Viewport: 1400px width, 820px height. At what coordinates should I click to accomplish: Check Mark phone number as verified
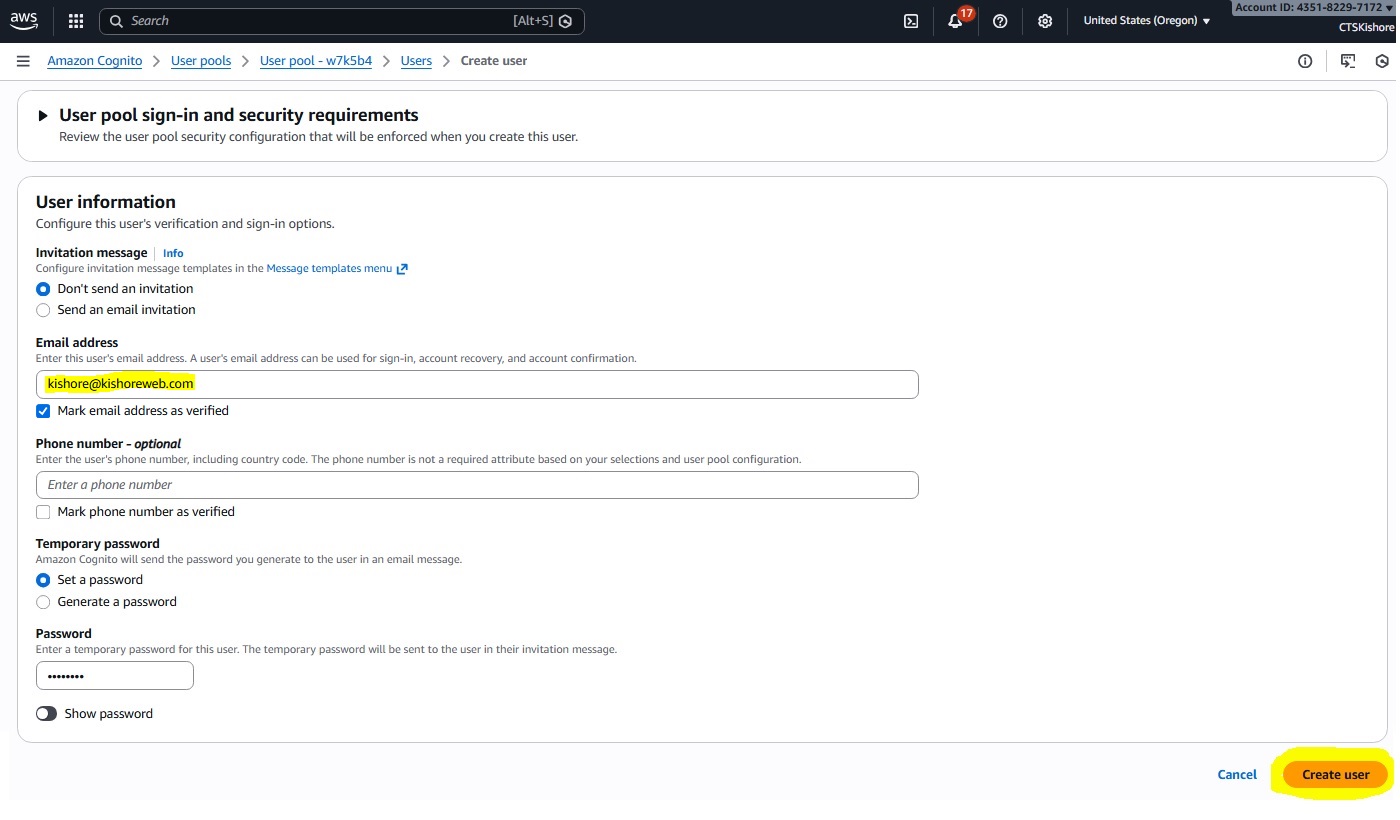point(43,512)
